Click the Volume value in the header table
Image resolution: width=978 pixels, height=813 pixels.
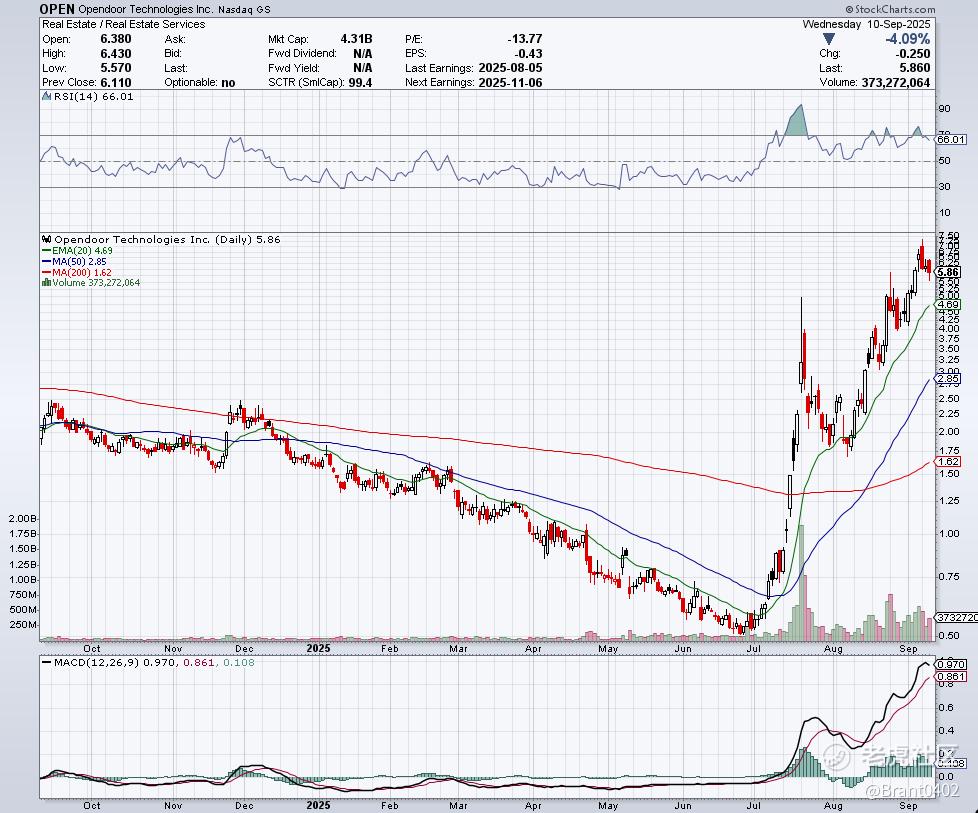[x=896, y=82]
